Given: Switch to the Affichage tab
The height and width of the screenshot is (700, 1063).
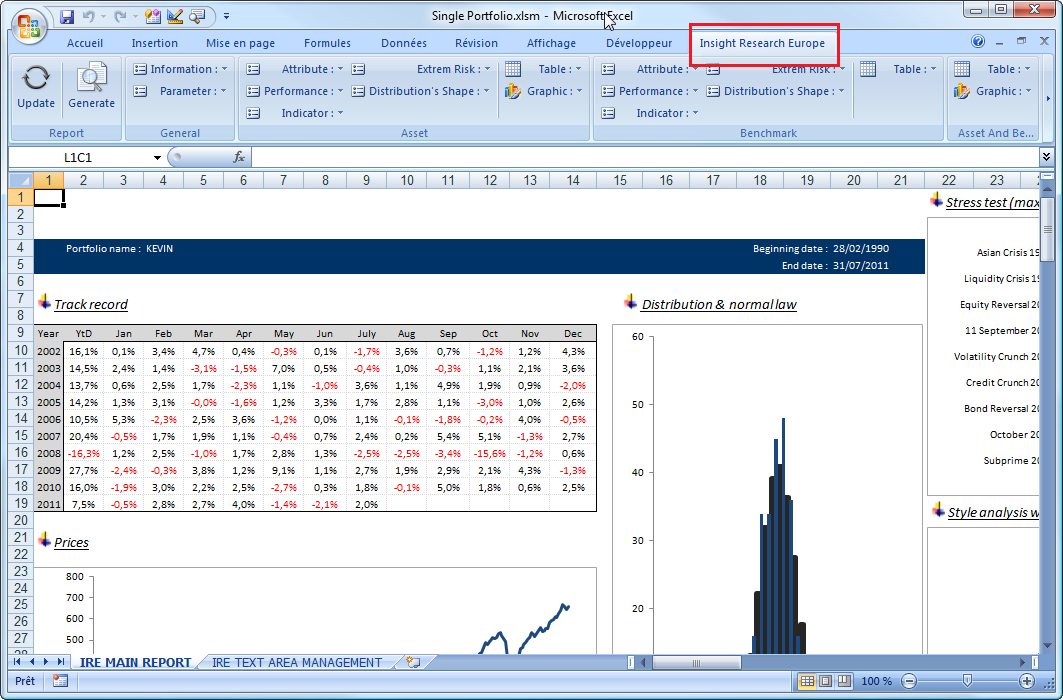Looking at the screenshot, I should coord(551,43).
